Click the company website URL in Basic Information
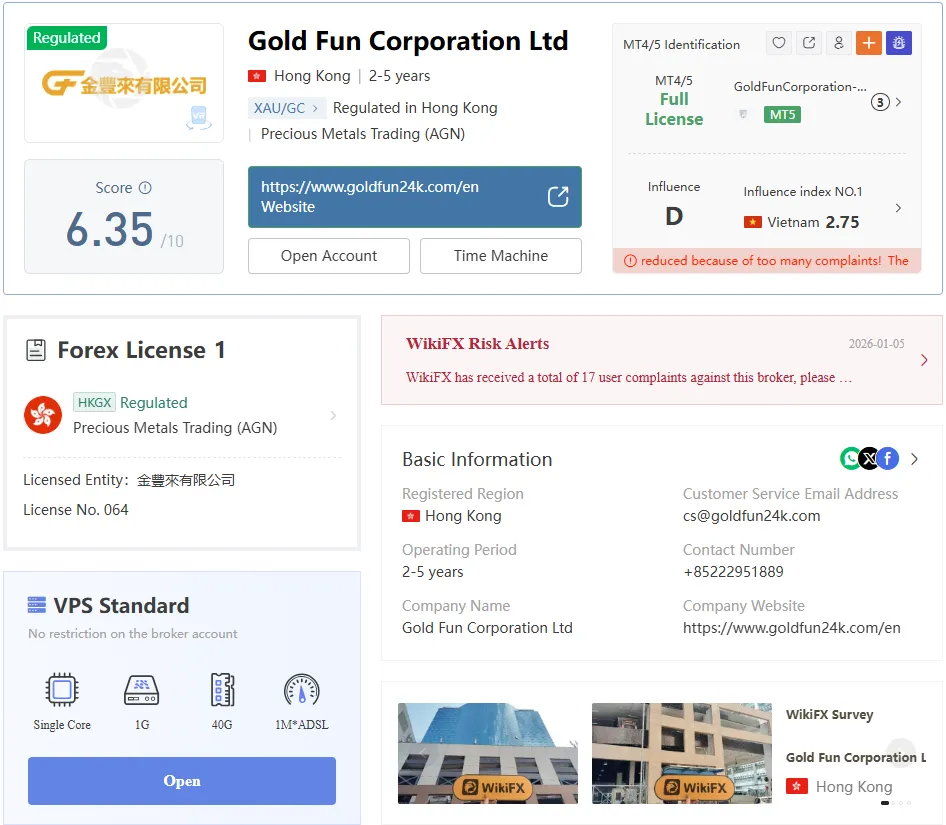 point(792,628)
